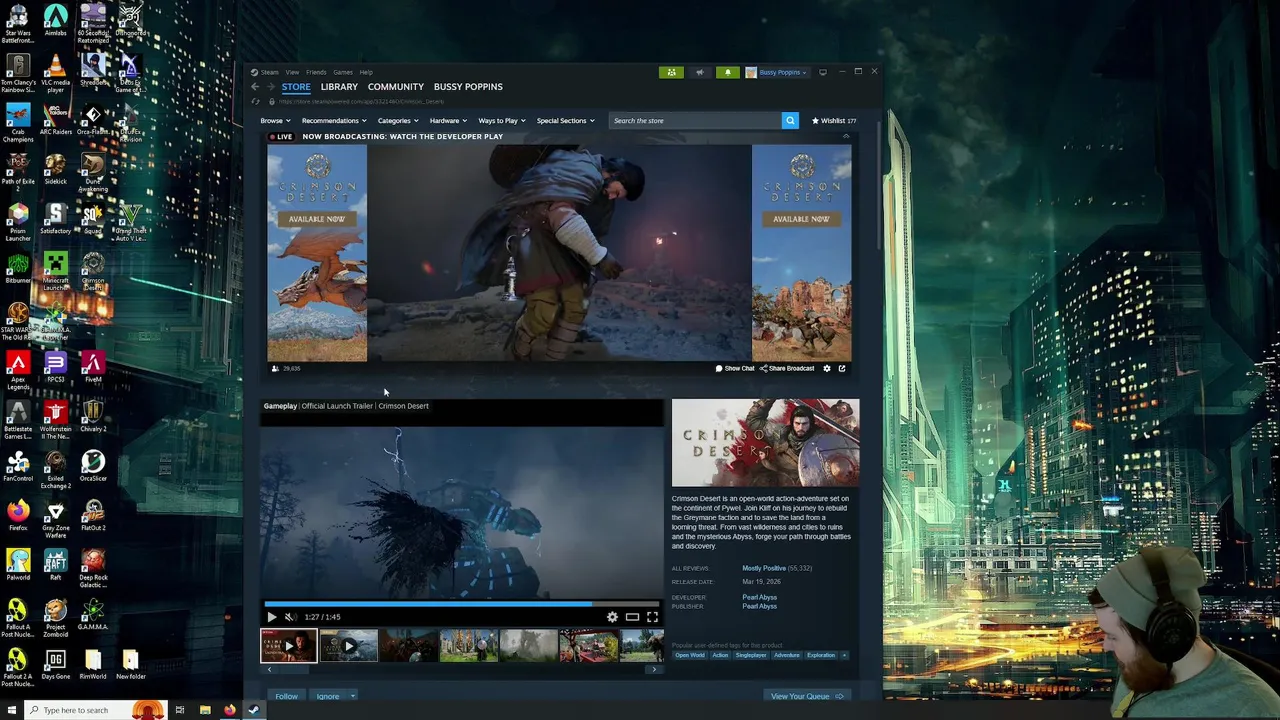Launch ARC Raiders desktop shortcut
The width and height of the screenshot is (1280, 720).
coord(55,119)
